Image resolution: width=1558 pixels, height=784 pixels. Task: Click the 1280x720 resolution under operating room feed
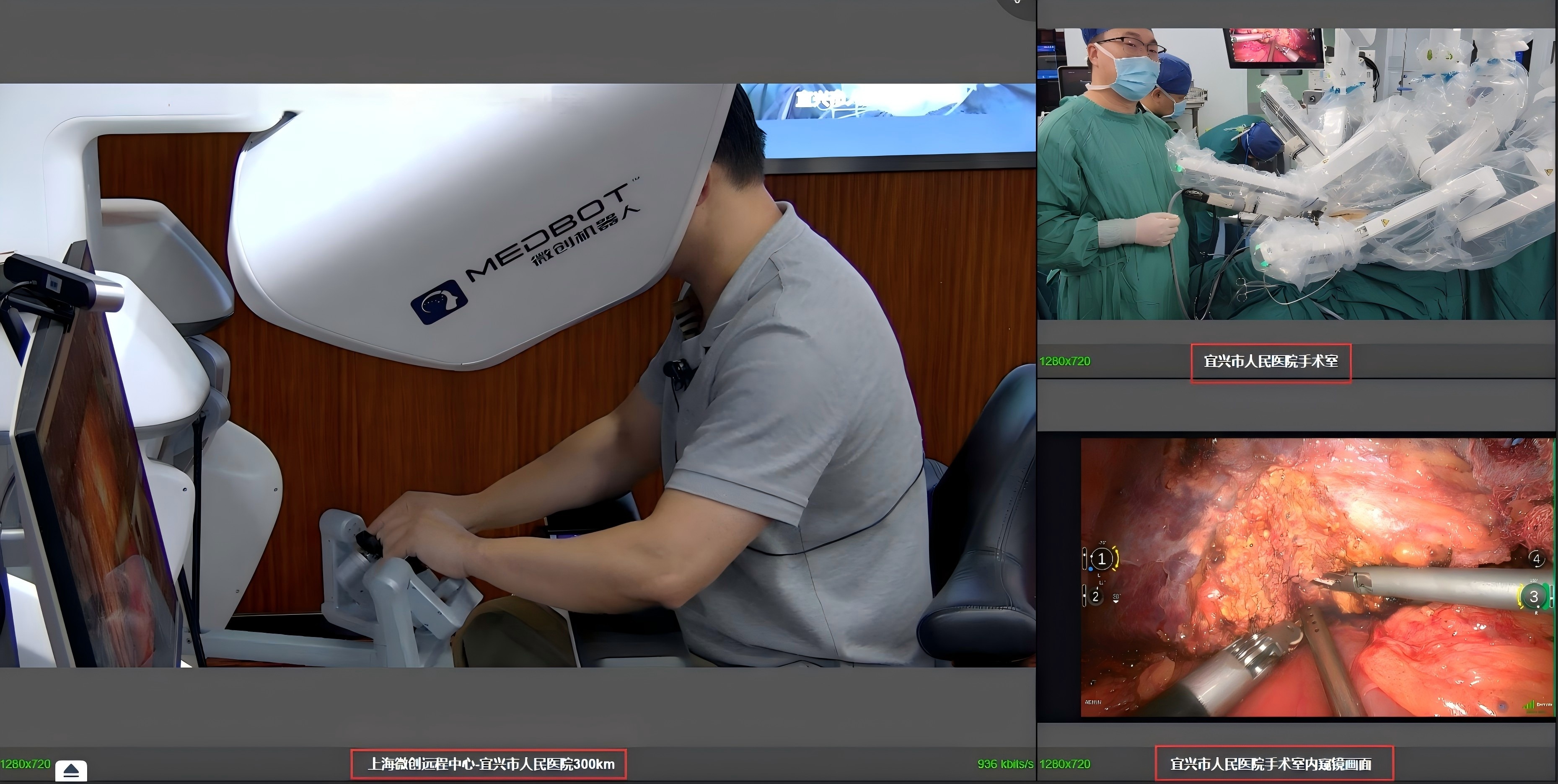1064,361
